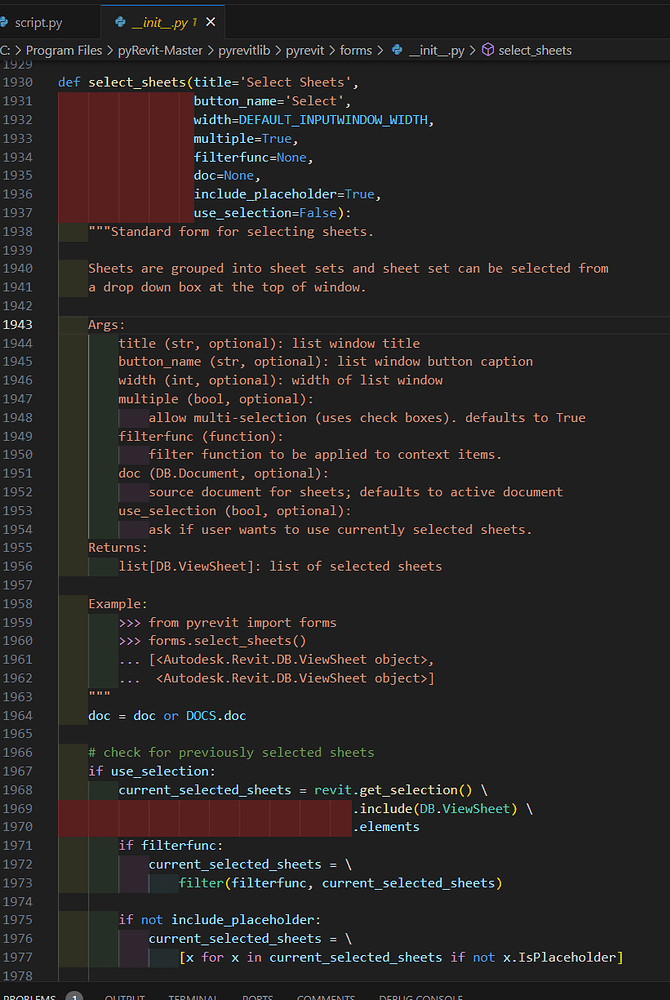This screenshot has width=670, height=1000.
Task: Open the Debug Console panel tab
Action: pos(420,996)
